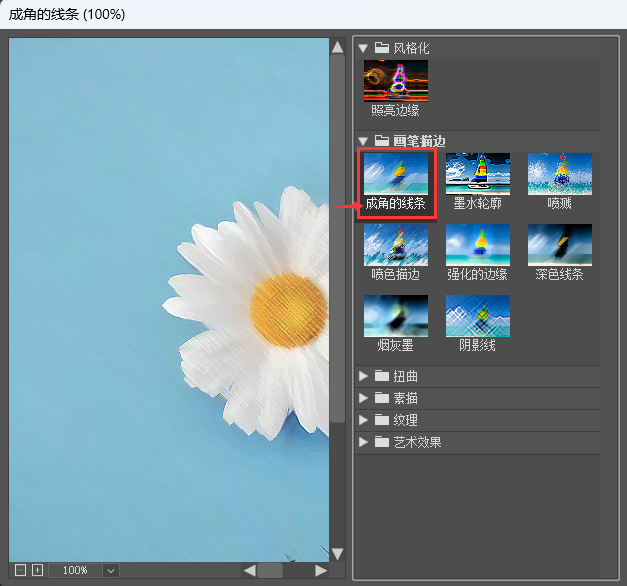Collapse the 风格化 filter category
The image size is (627, 586).
point(364,48)
